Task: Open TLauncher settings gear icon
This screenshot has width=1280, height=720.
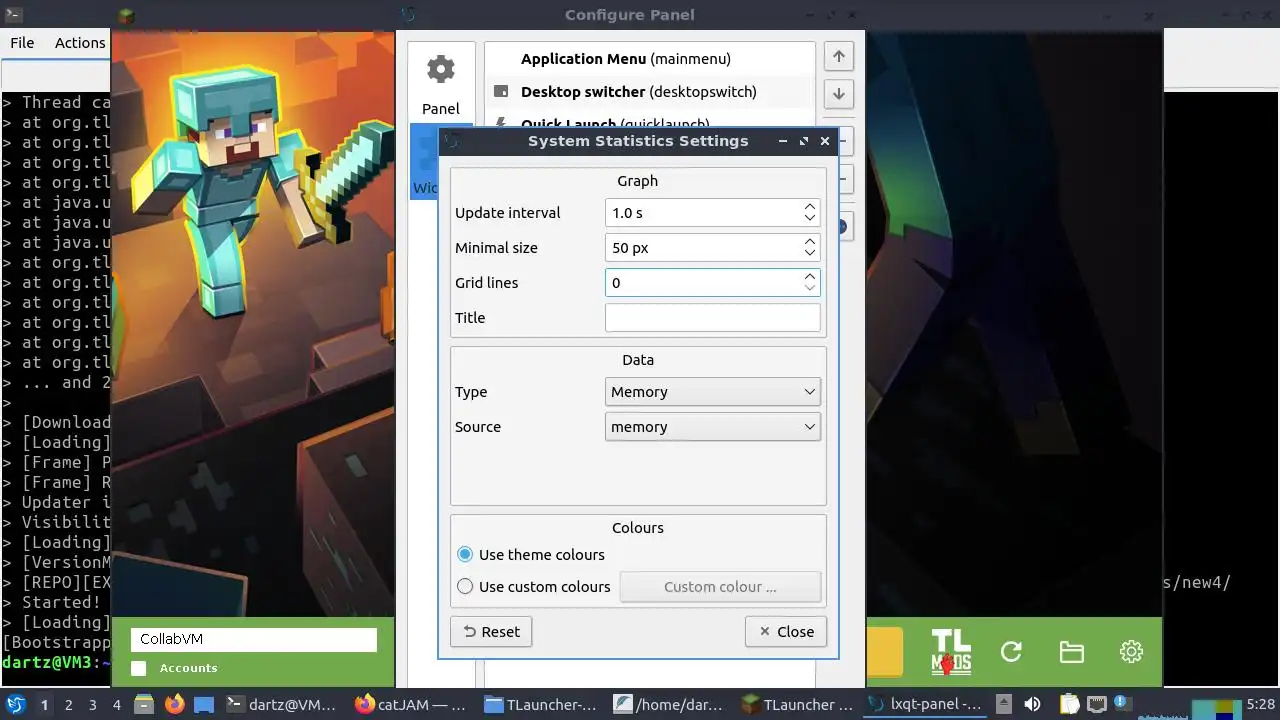Action: 1131,652
